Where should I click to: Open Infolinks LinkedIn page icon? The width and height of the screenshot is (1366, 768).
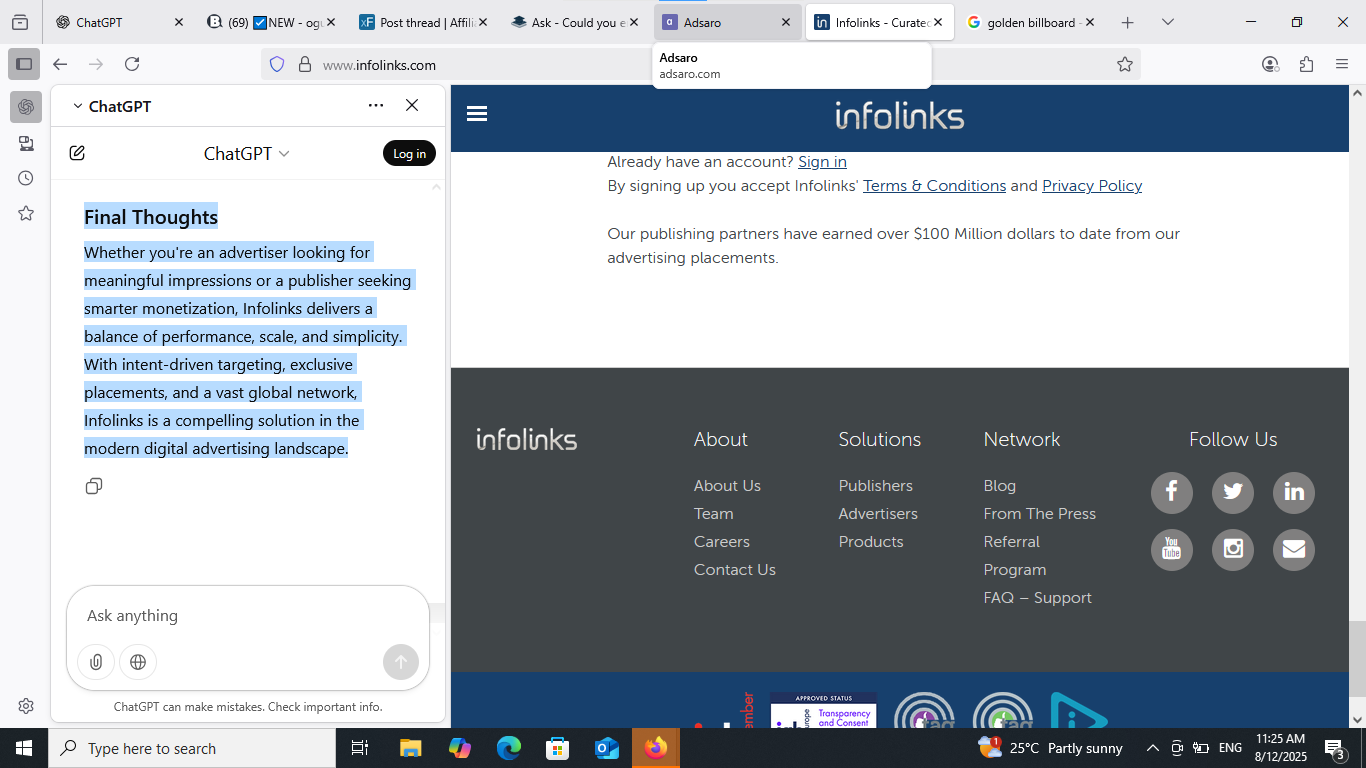click(x=1294, y=492)
